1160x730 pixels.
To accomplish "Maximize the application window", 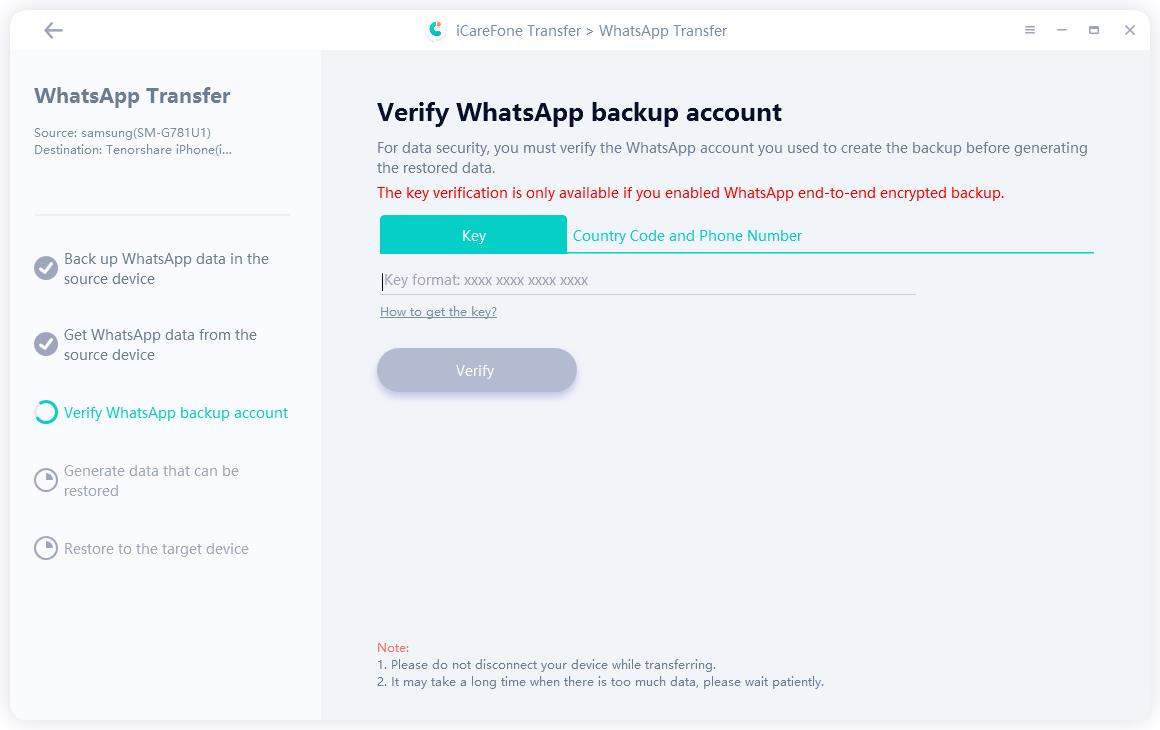I will (x=1093, y=30).
